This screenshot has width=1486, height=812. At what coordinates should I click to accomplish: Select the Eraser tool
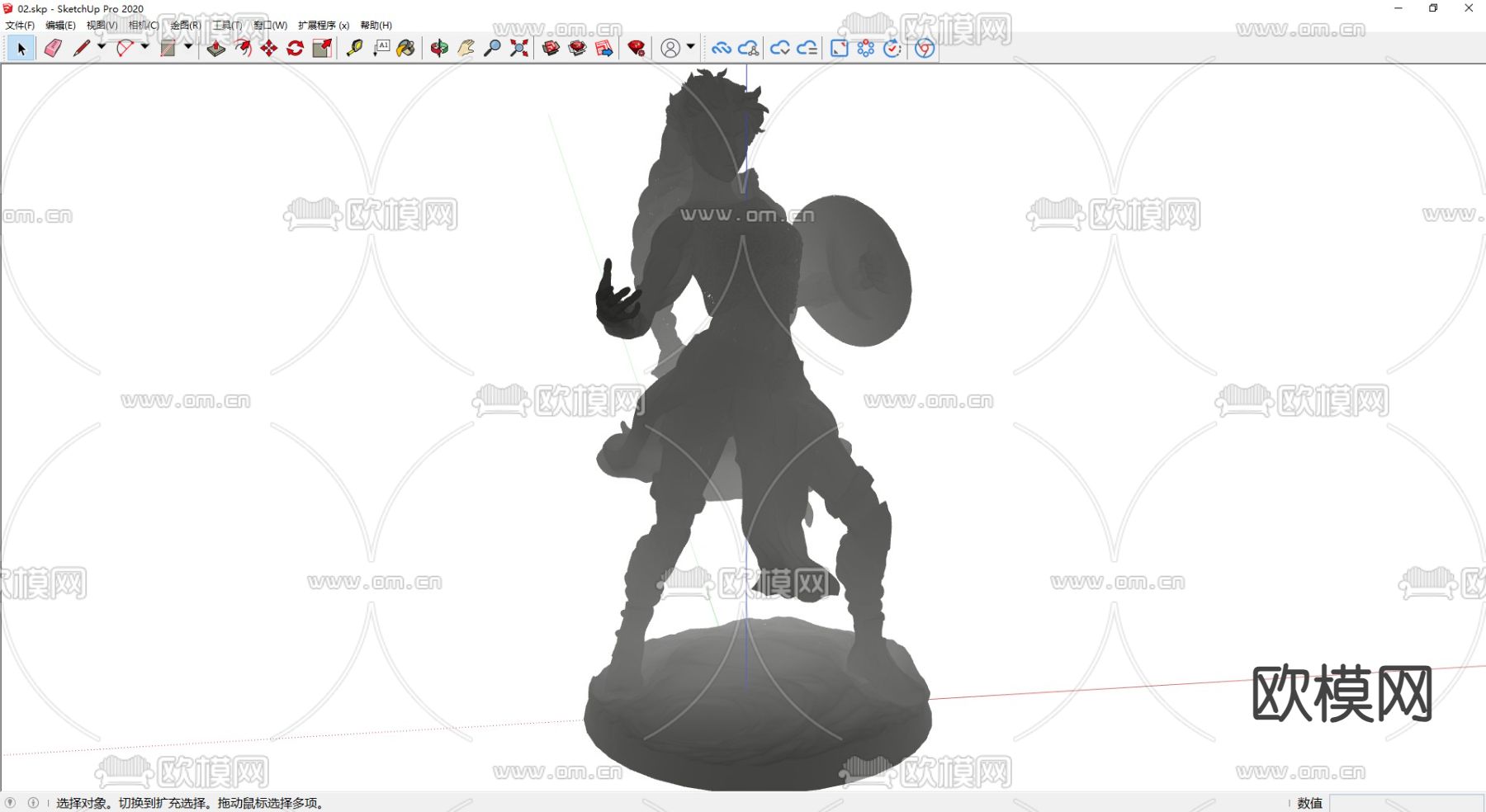tap(53, 49)
